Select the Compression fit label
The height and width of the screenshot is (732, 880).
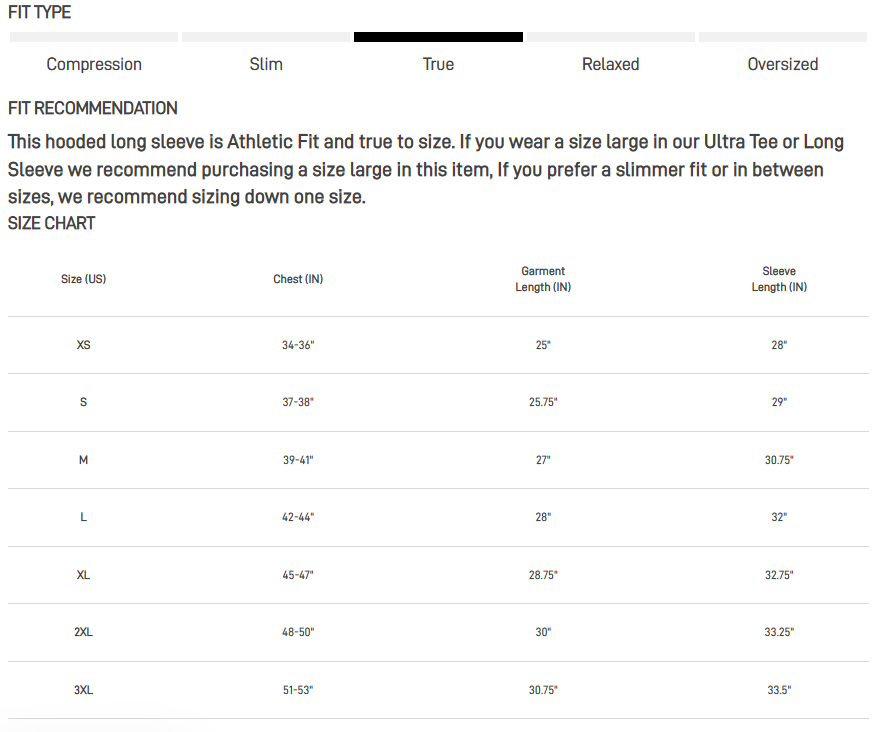94,65
